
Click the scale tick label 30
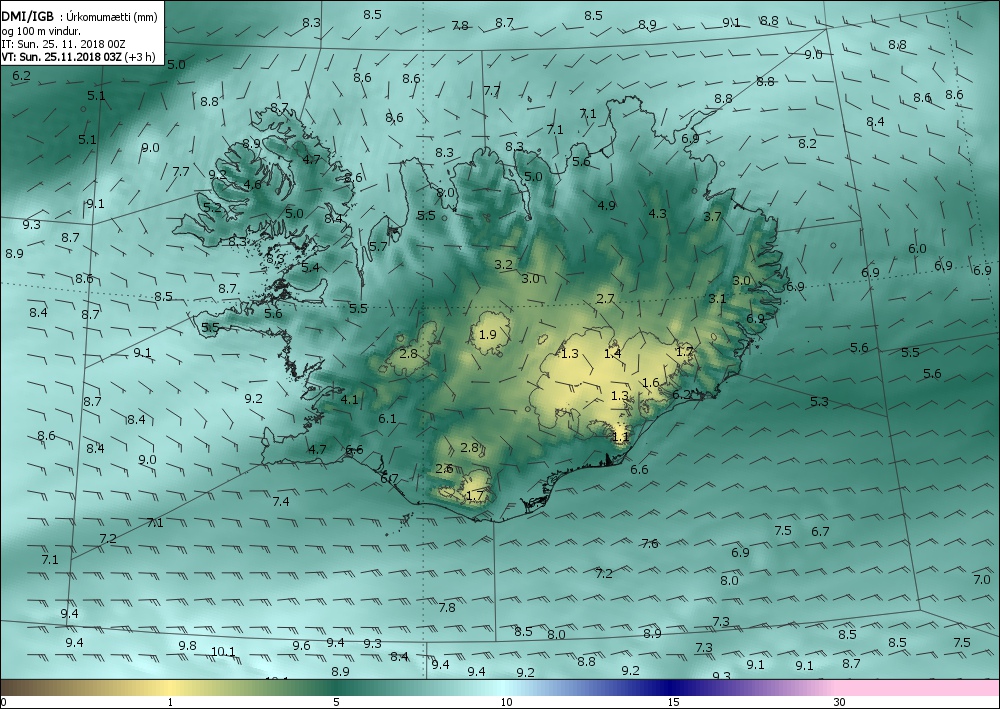click(x=840, y=703)
